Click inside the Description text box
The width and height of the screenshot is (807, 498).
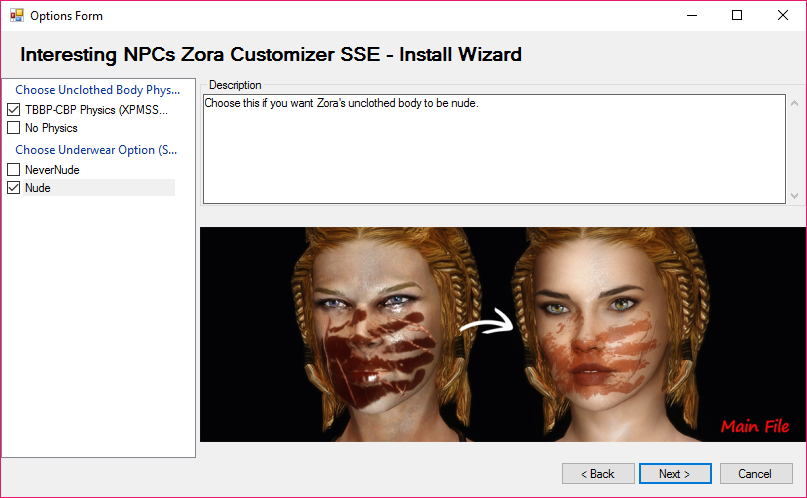(494, 149)
